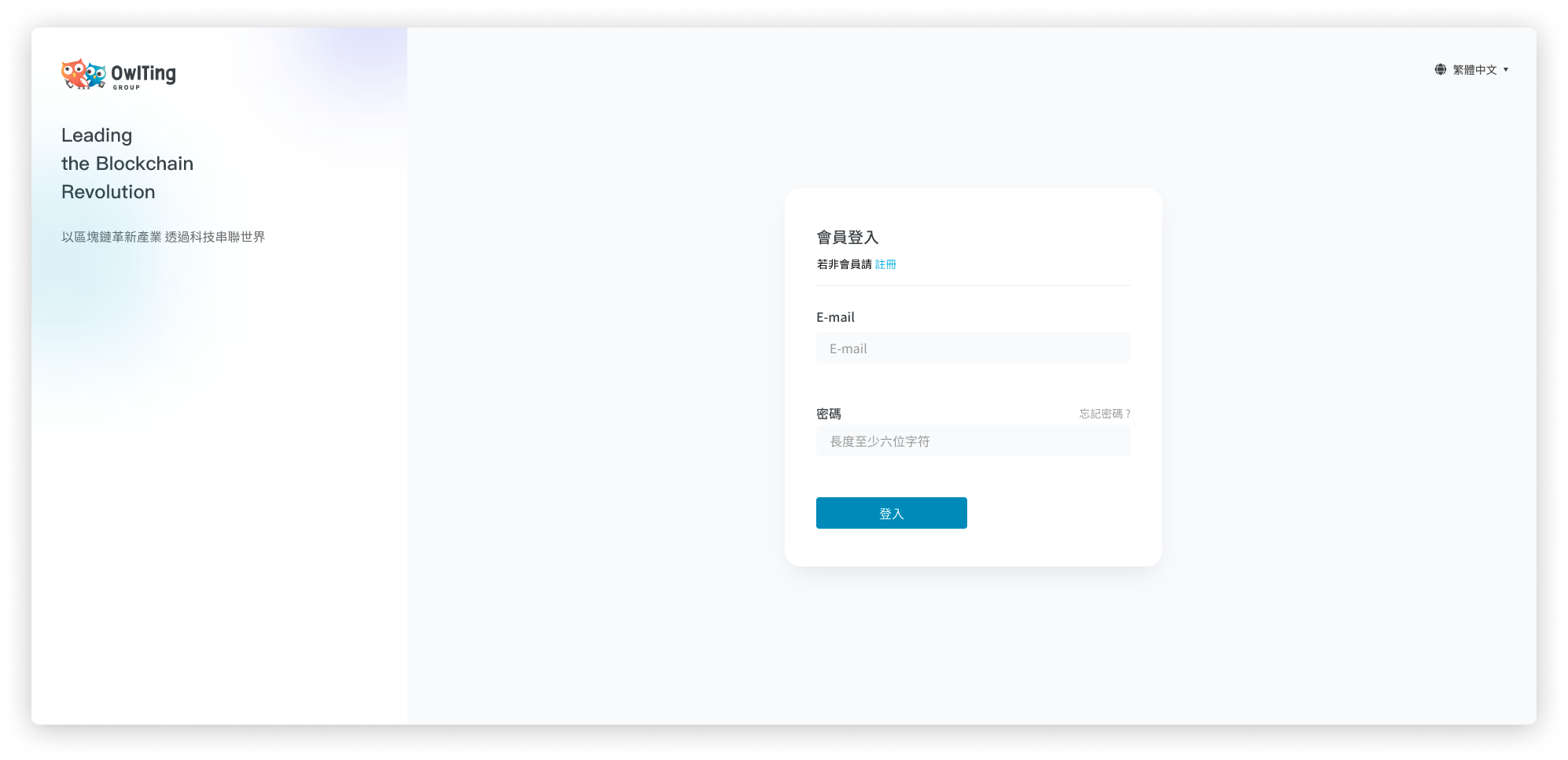Open the 忘記密碼？ forgot password link
1568x760 pixels.
click(x=1105, y=413)
